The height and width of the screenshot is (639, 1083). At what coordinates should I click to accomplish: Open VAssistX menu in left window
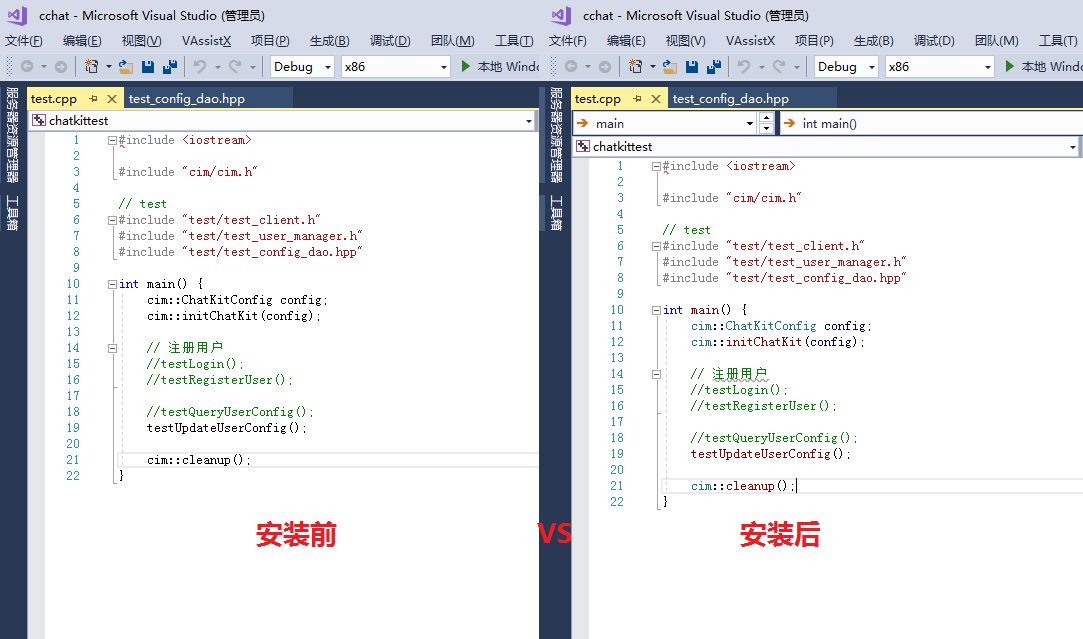pos(207,41)
